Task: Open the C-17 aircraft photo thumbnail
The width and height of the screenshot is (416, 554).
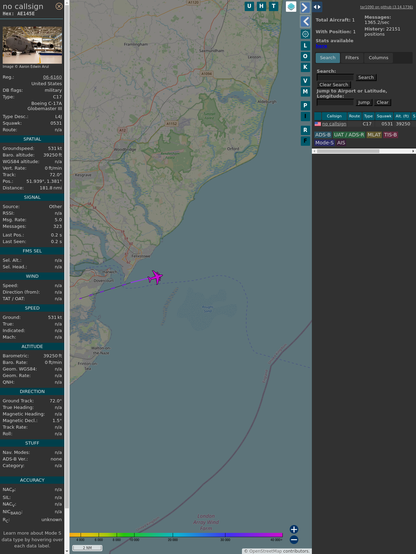Action: (x=32, y=45)
